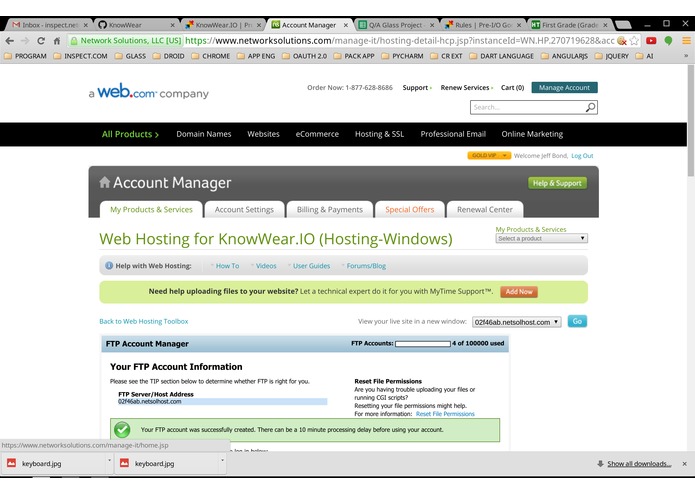Viewport: 695px width, 494px height.
Task: Expand first keyboard.jpg download options arrow
Action: point(109,460)
